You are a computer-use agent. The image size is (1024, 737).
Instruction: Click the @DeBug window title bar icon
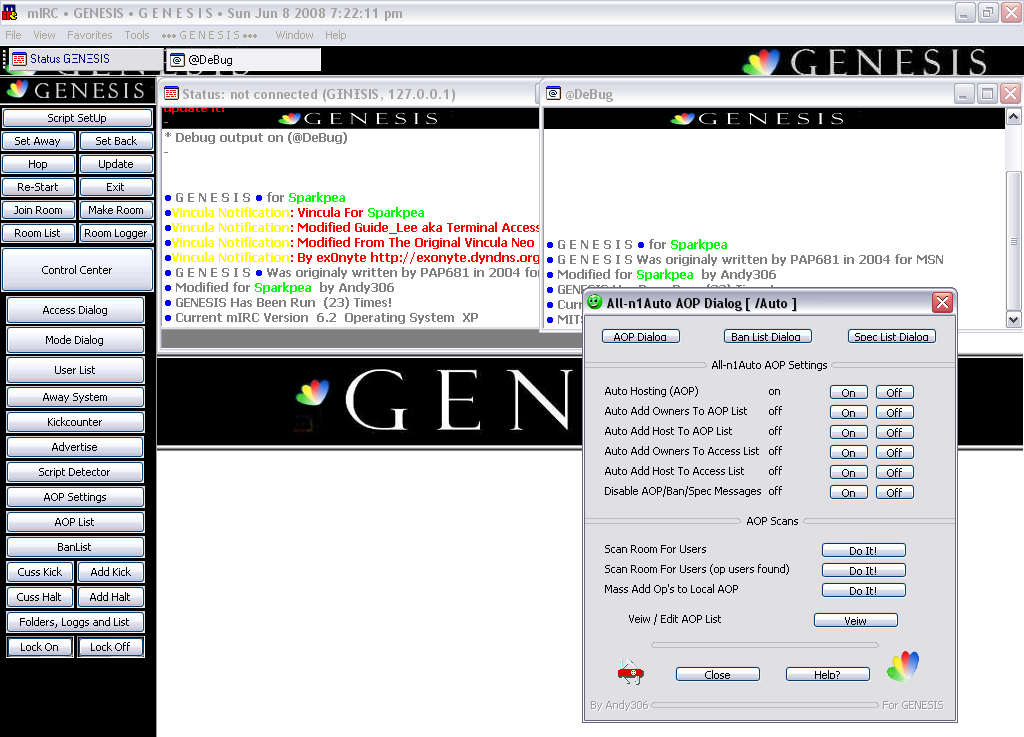pyautogui.click(x=553, y=93)
